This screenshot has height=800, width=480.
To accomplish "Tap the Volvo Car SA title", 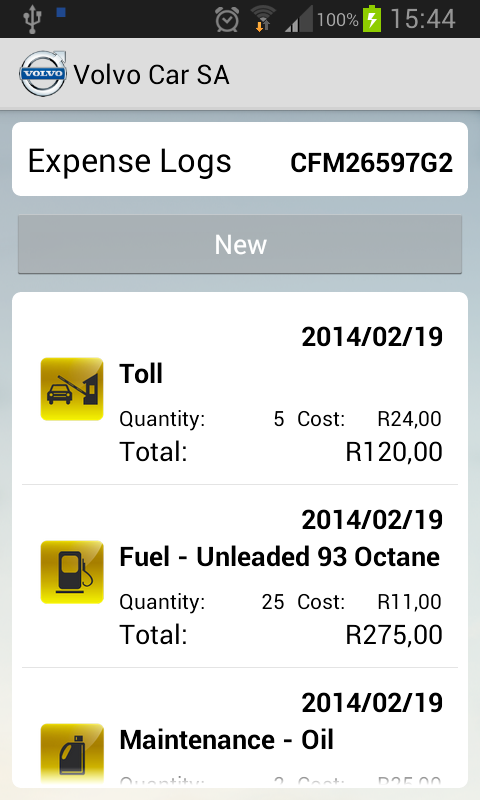I will tap(151, 75).
